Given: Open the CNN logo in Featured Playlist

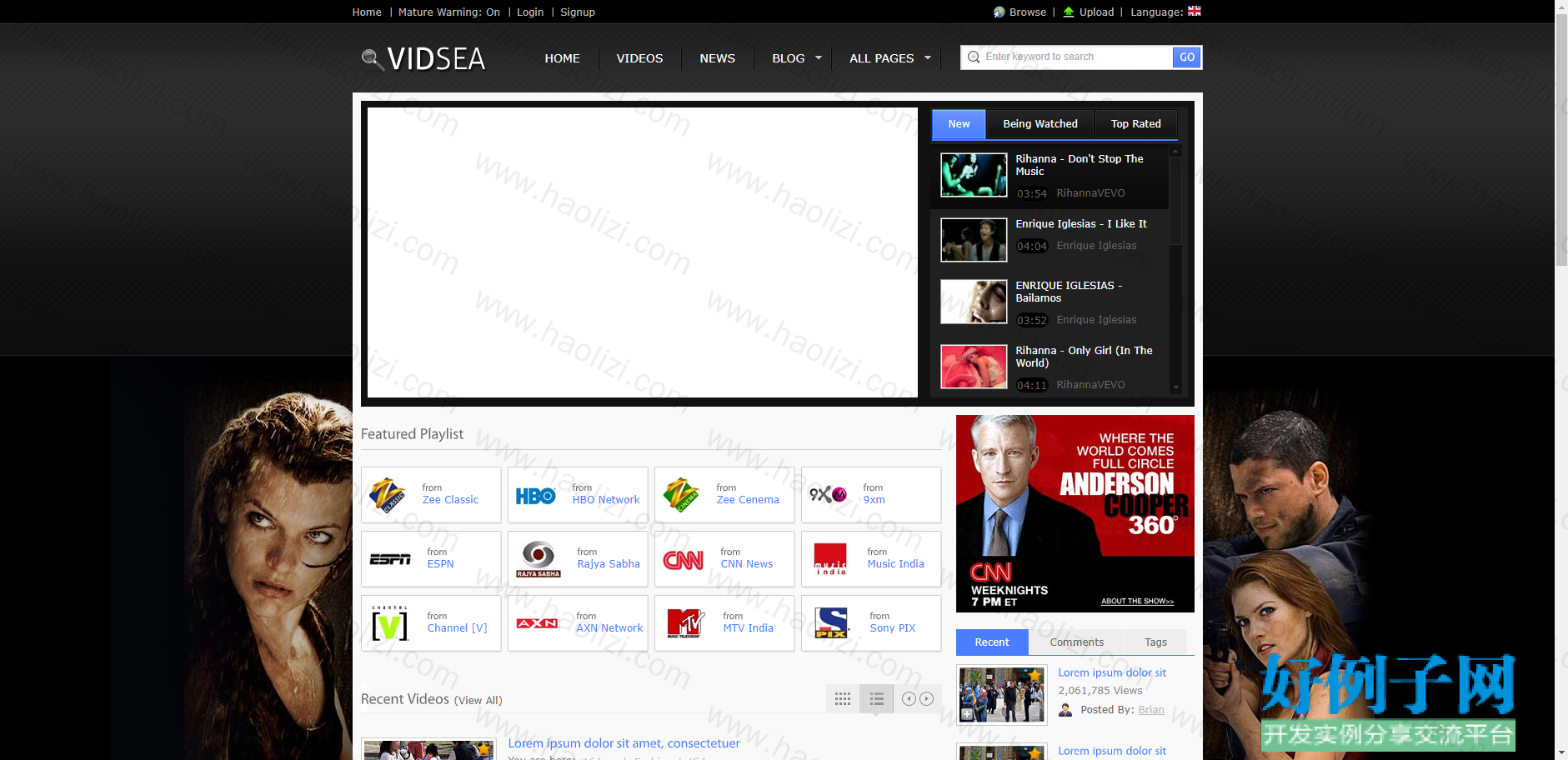Looking at the screenshot, I should pyautogui.click(x=684, y=560).
